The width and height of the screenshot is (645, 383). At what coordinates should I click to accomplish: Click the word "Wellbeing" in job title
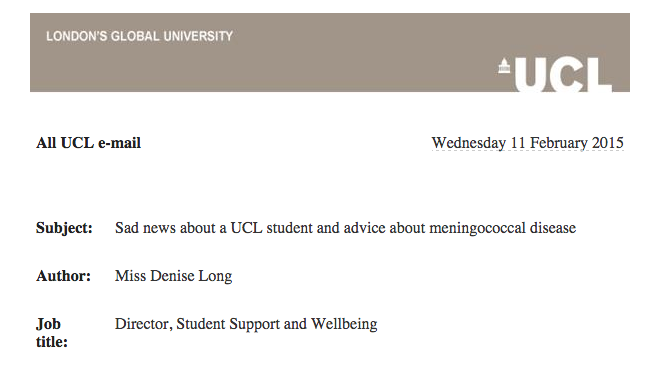[344, 324]
